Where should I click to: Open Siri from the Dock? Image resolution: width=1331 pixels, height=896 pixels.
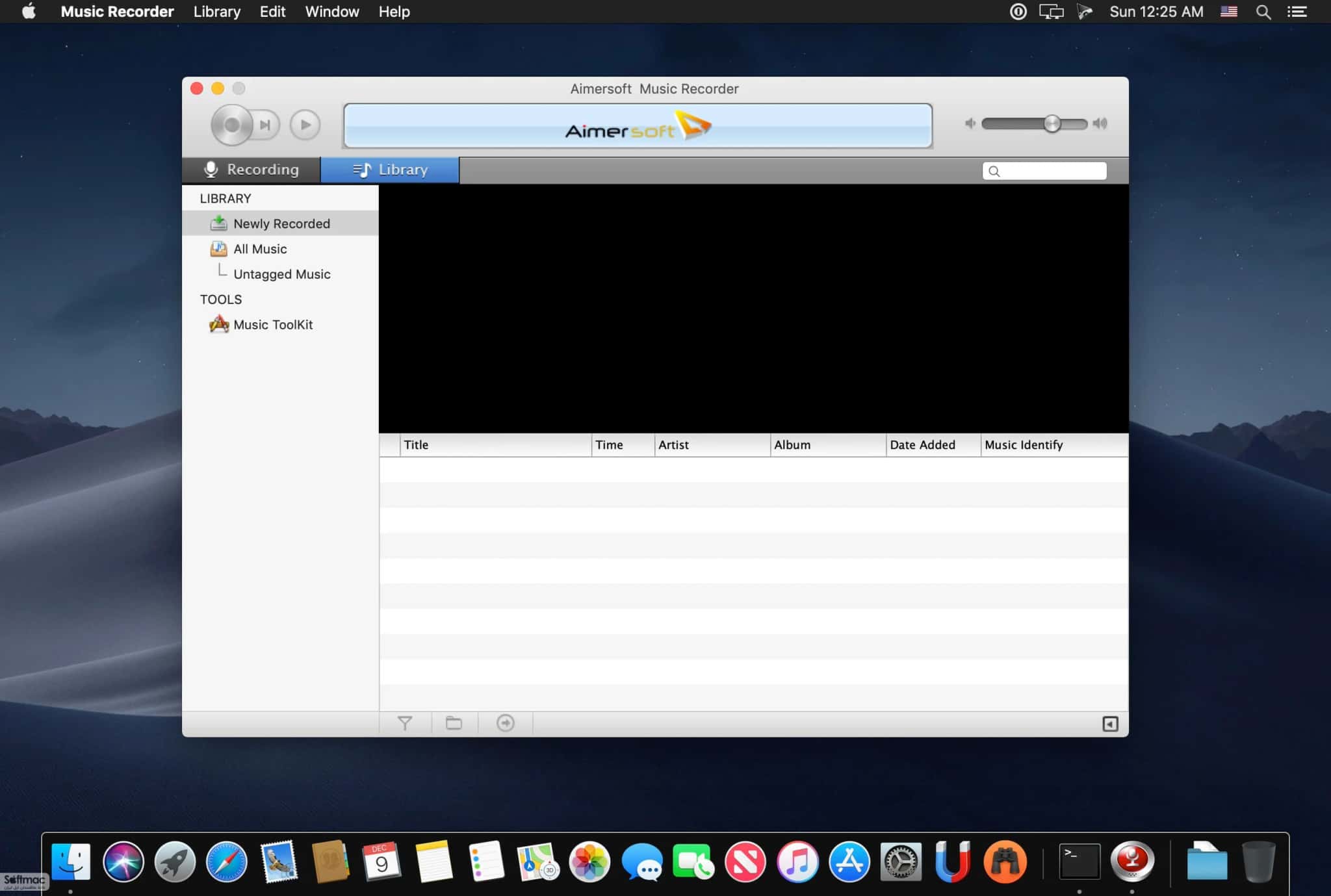point(123,862)
